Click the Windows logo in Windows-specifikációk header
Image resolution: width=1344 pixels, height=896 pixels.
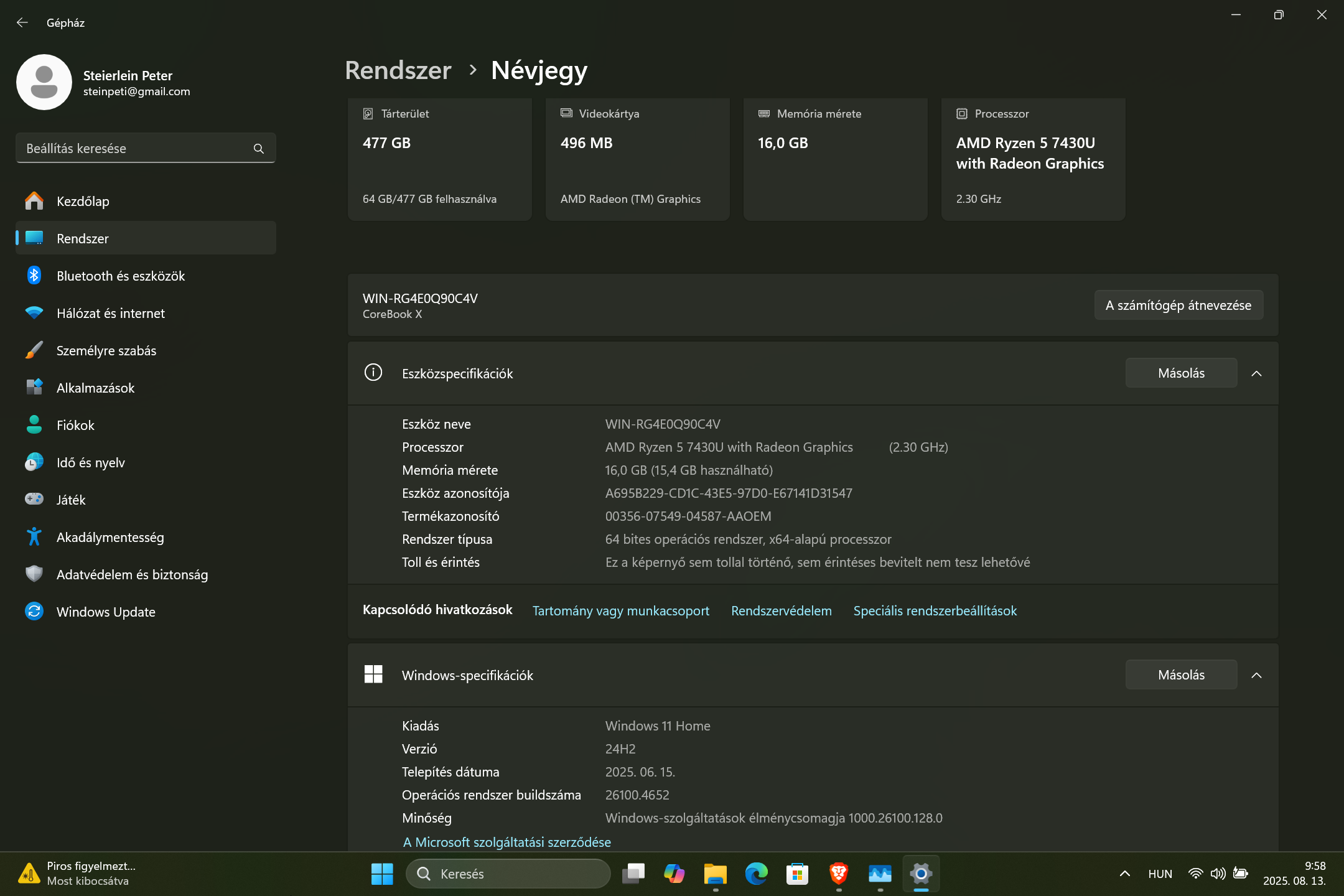click(373, 674)
